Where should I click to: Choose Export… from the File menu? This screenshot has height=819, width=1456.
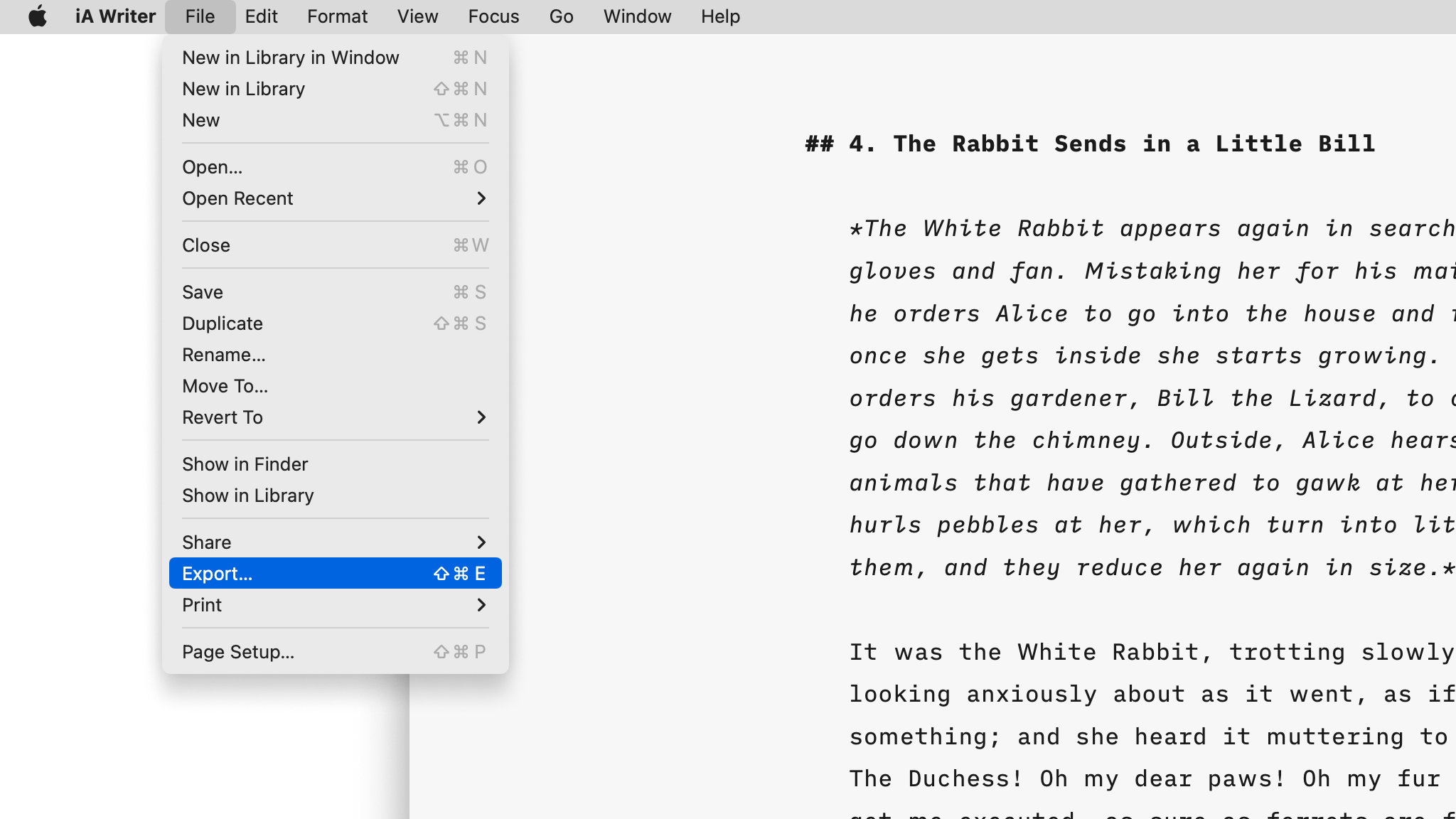[x=217, y=574]
